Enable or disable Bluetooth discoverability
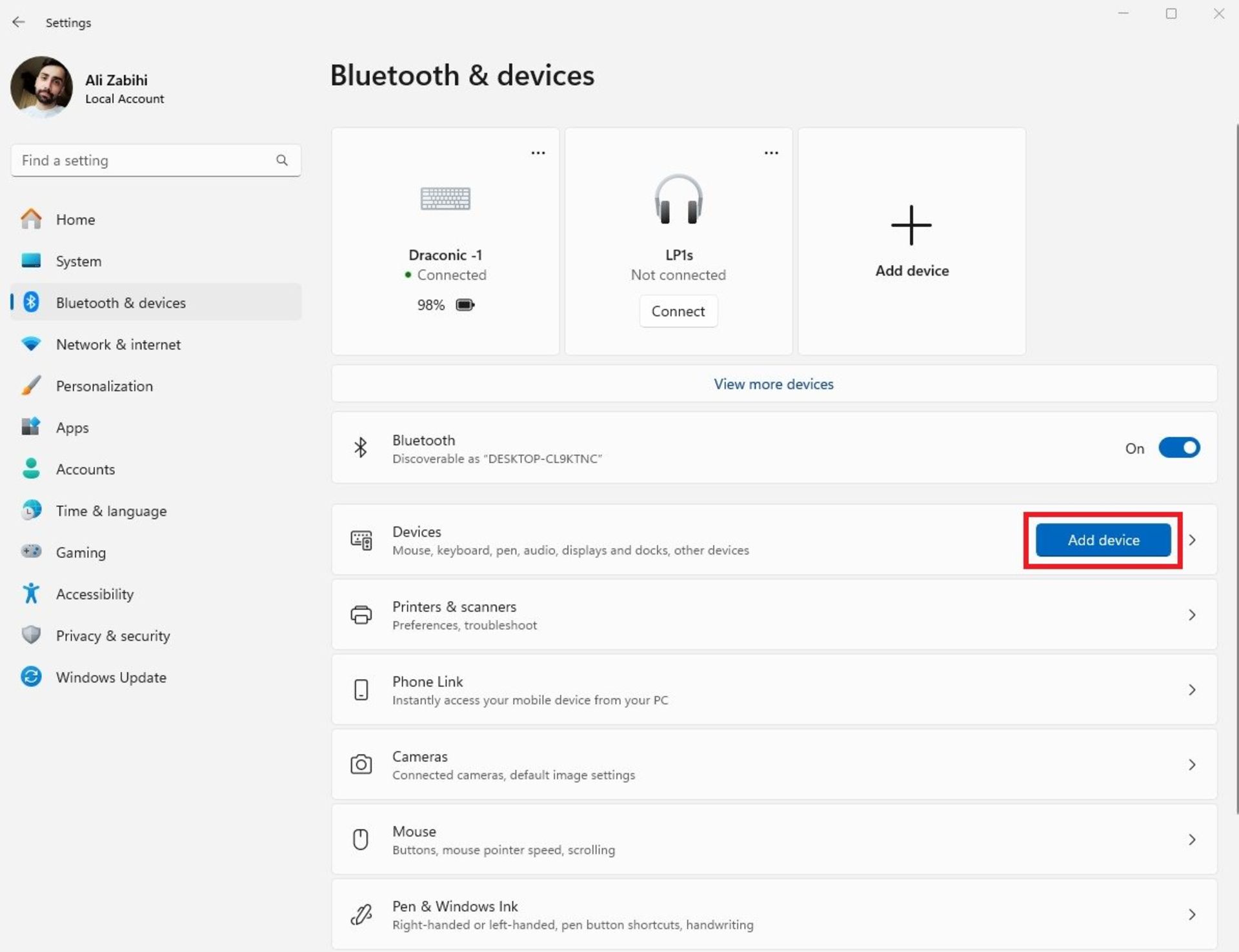This screenshot has height=952, width=1239. point(1177,448)
